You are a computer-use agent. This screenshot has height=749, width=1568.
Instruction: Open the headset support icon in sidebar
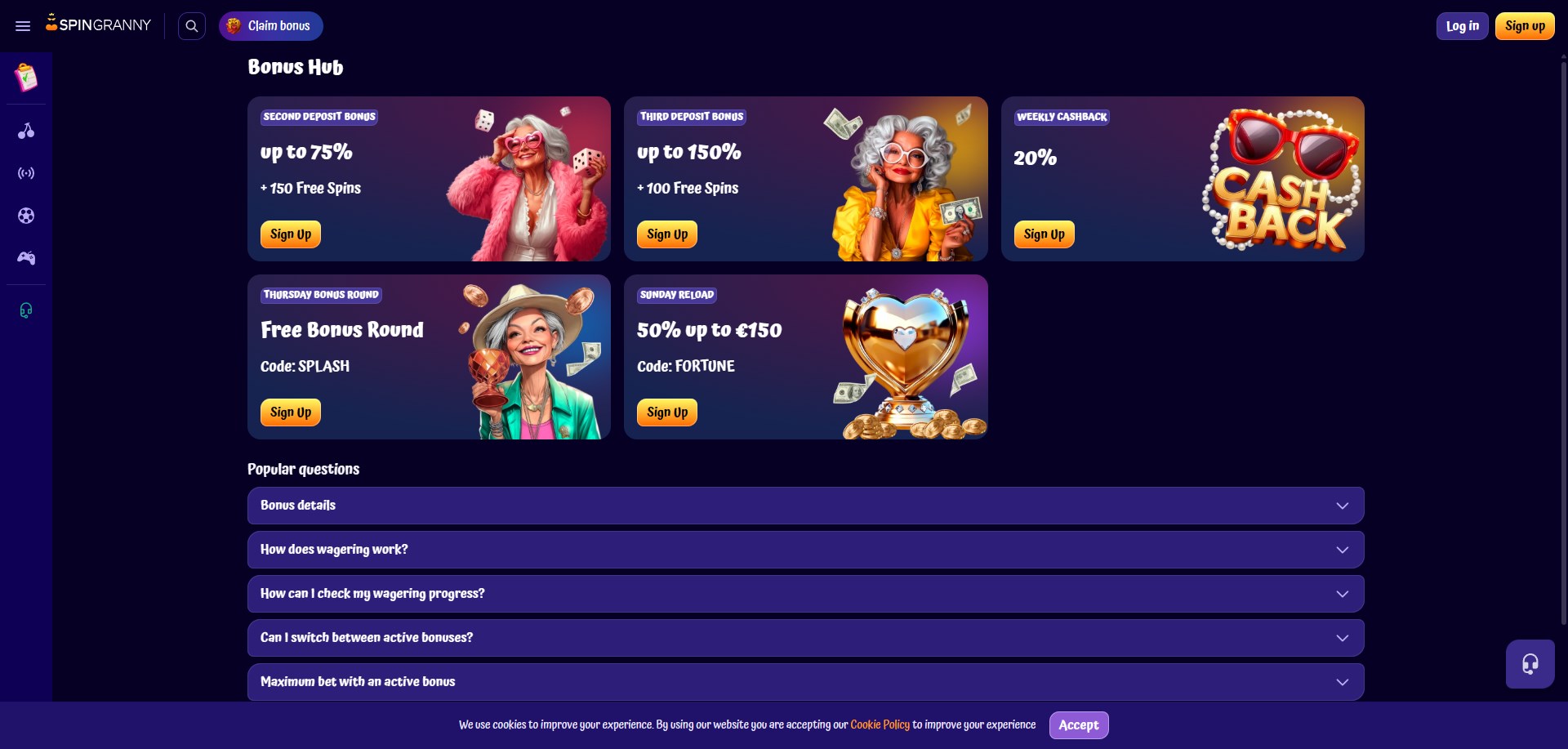26,310
